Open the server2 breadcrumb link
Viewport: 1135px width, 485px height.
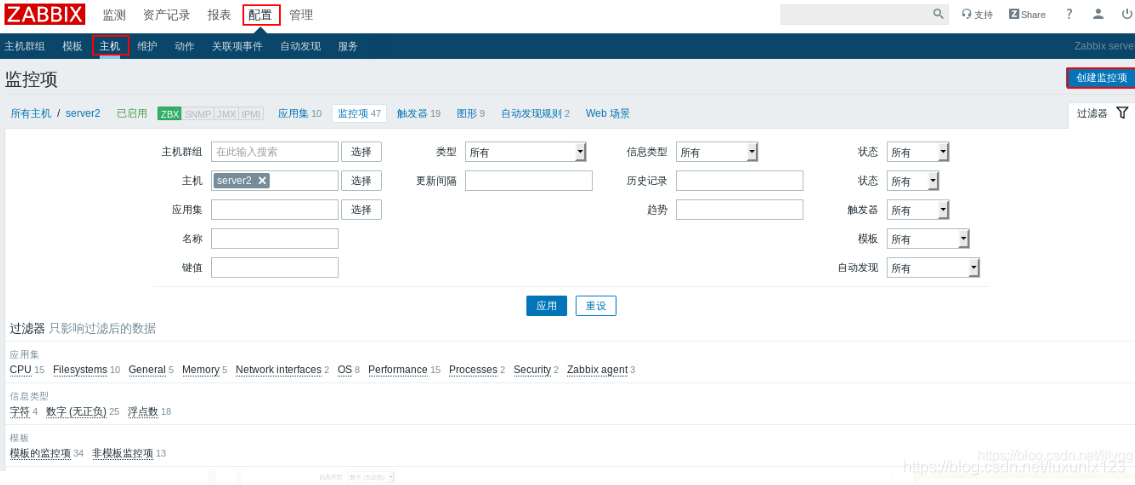[x=83, y=114]
